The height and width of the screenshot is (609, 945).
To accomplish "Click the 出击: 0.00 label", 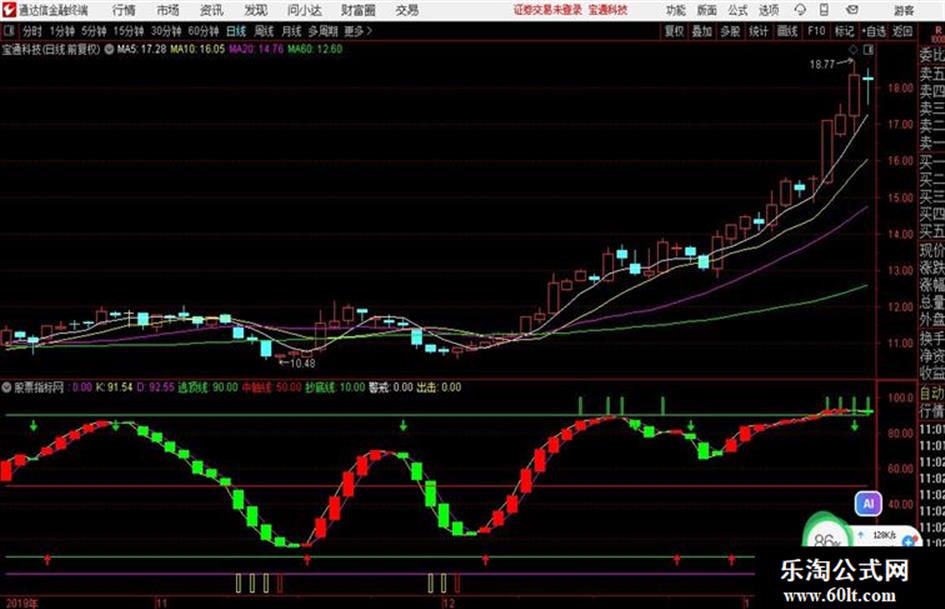I will pos(439,387).
